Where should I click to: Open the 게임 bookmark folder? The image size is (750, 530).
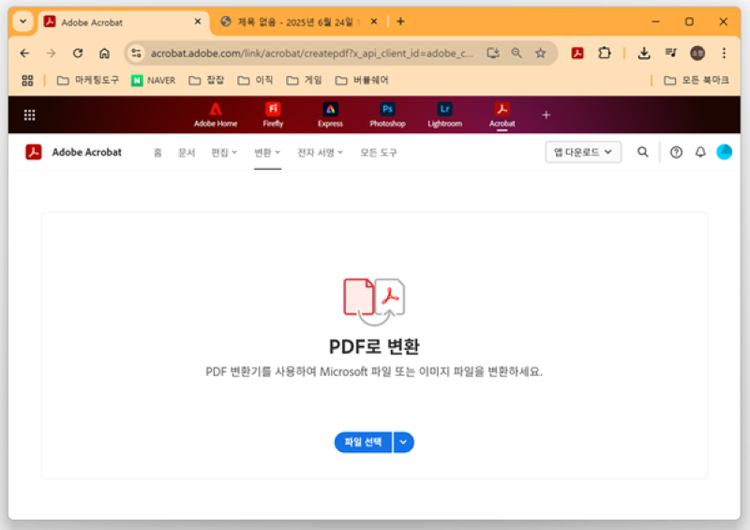tap(304, 80)
